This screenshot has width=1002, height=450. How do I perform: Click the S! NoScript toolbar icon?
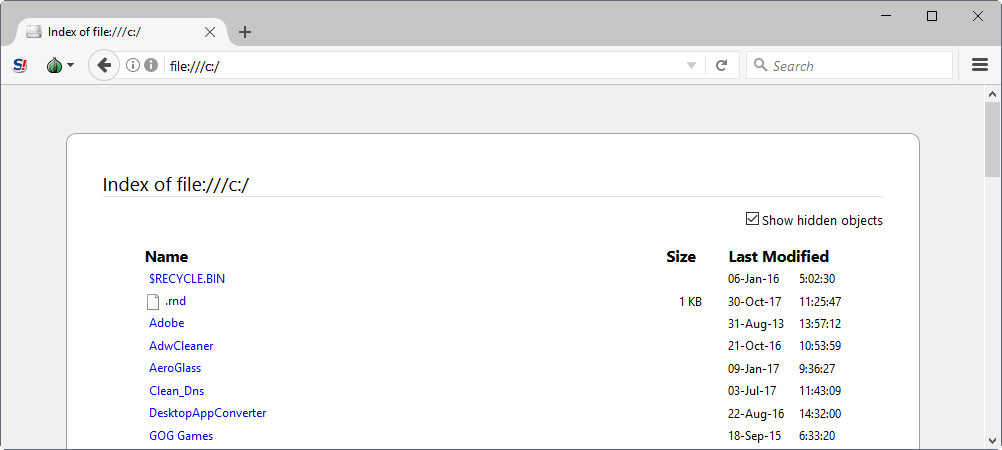click(x=20, y=66)
